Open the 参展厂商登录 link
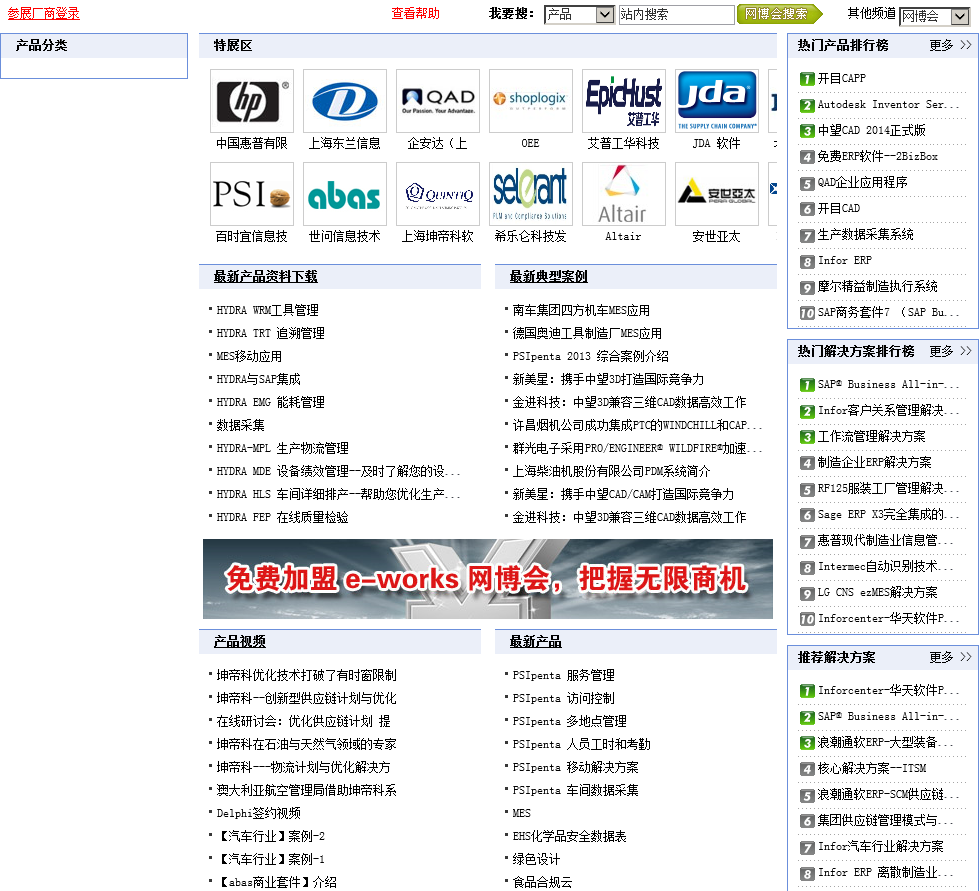This screenshot has width=980, height=891. (44, 14)
